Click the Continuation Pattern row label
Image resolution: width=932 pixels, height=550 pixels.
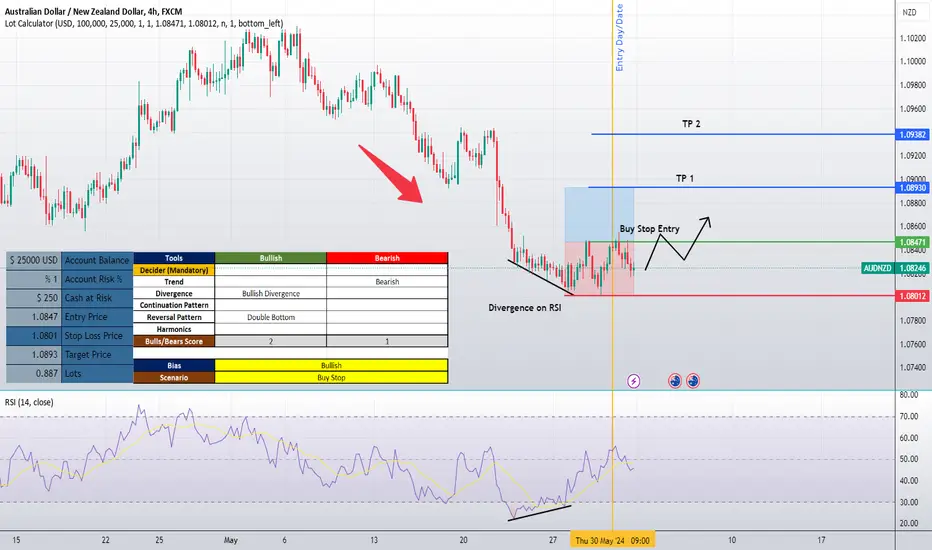point(174,306)
